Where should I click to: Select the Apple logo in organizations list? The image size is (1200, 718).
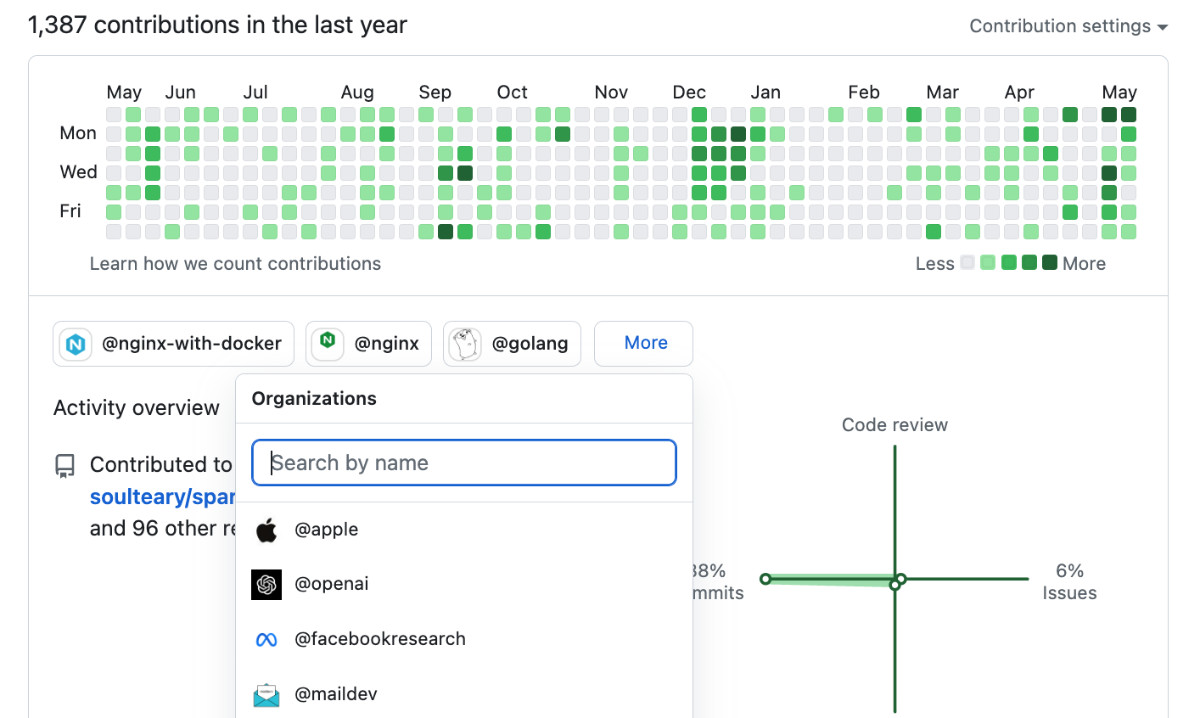coord(266,530)
